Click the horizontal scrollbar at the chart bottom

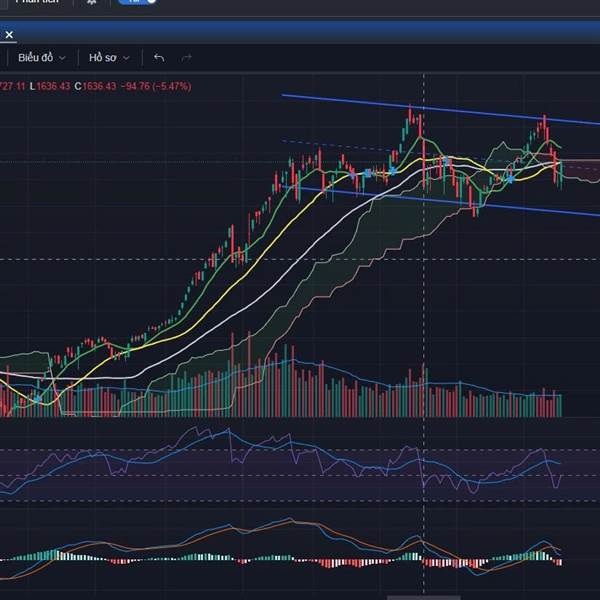pyautogui.click(x=424, y=598)
